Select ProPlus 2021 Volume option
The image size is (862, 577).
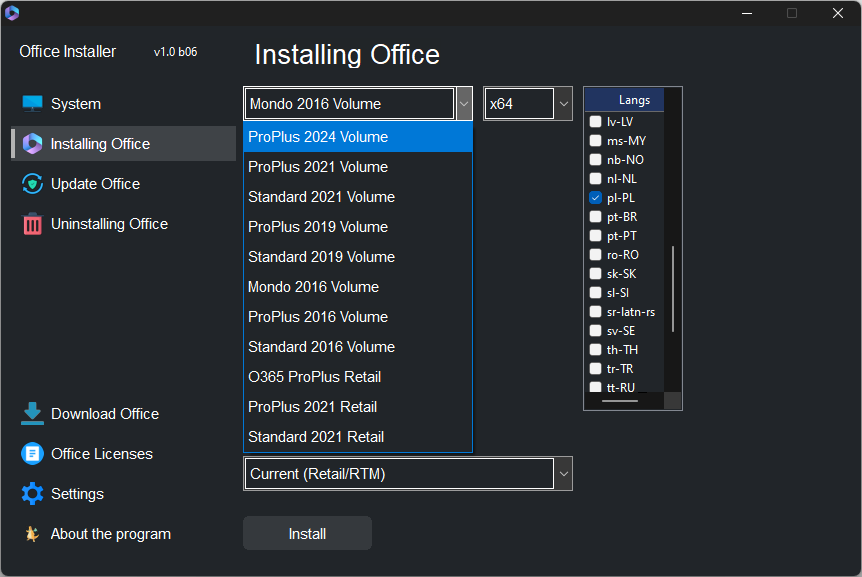[x=358, y=167]
